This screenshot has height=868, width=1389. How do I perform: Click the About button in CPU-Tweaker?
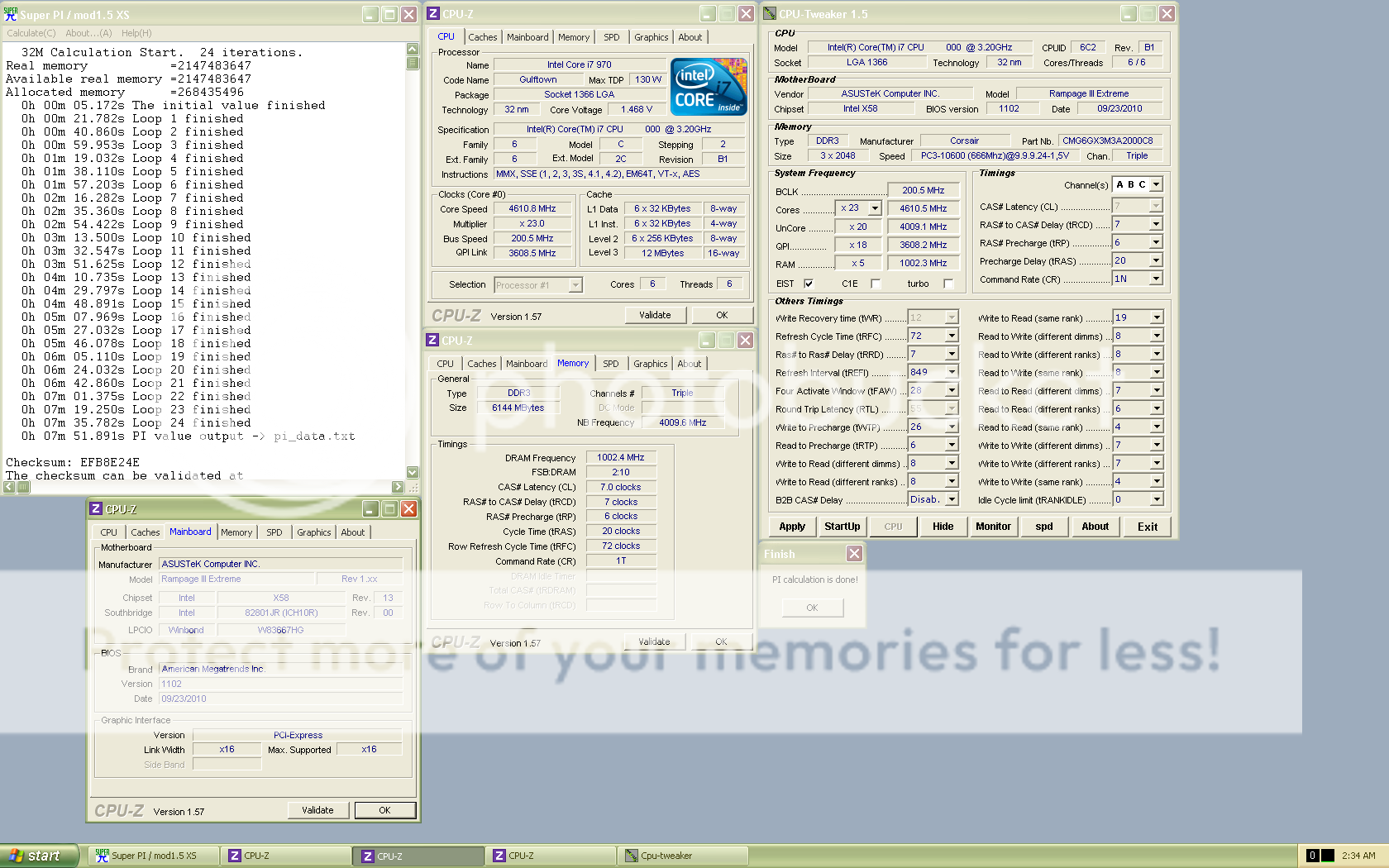tap(1095, 527)
